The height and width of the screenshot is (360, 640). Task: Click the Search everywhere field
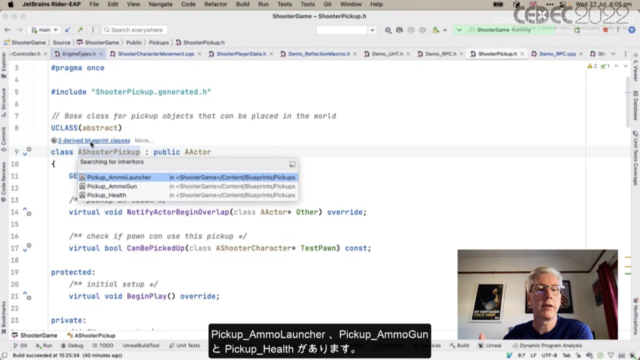coord(134,30)
